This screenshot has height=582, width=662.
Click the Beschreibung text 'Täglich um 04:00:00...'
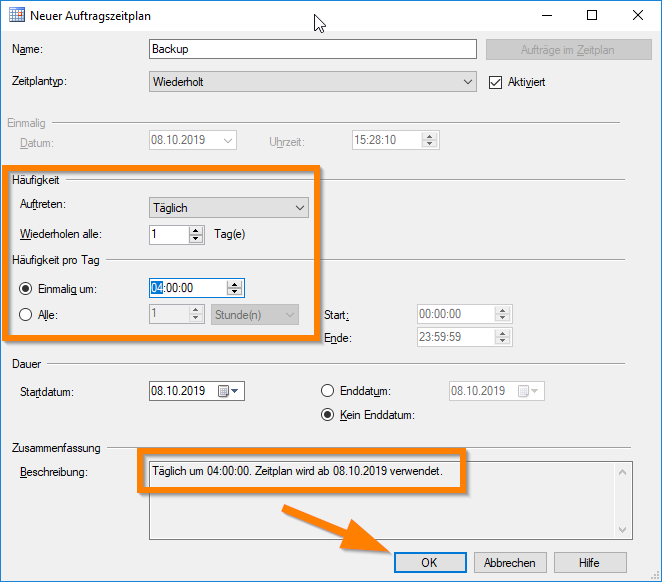pyautogui.click(x=297, y=471)
